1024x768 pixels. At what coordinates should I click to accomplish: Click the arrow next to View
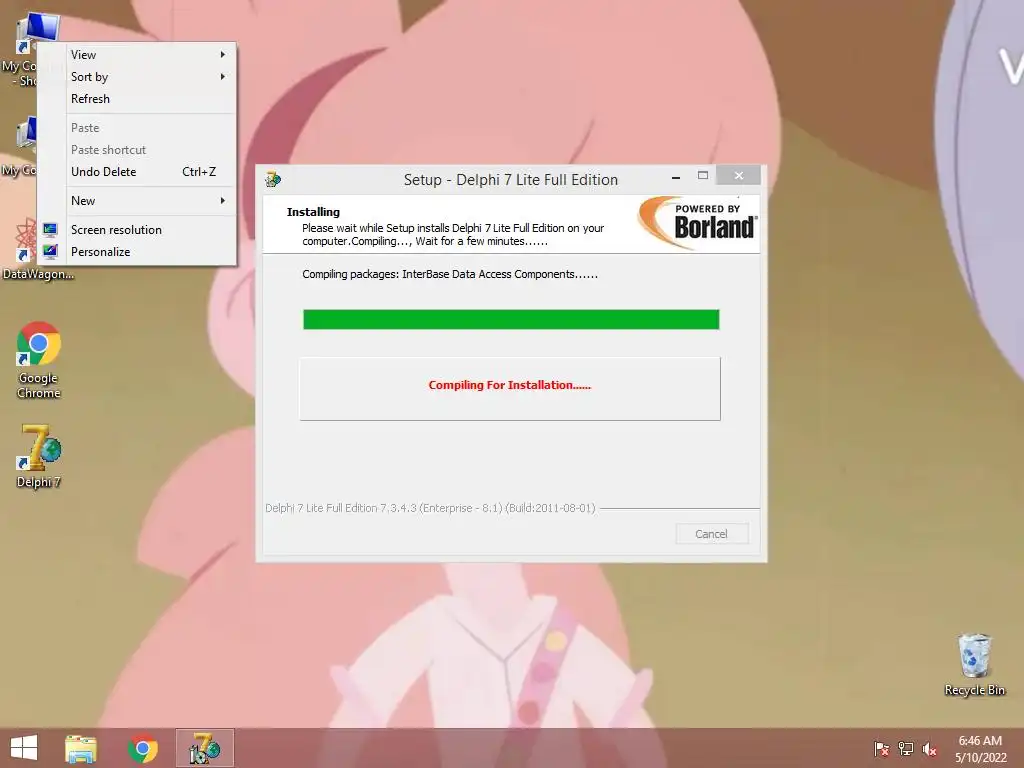pyautogui.click(x=223, y=55)
